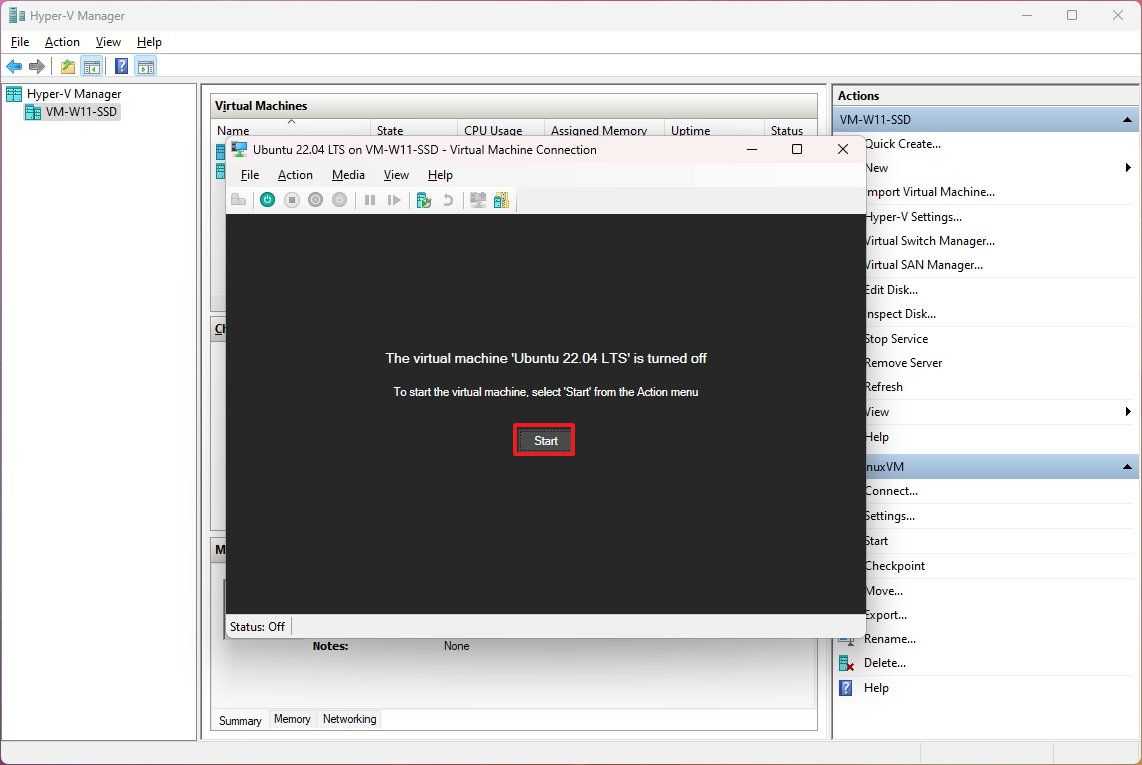The width and height of the screenshot is (1142, 765).
Task: Click the Reset icon in VM Connection toolbar
Action: pyautogui.click(x=394, y=200)
